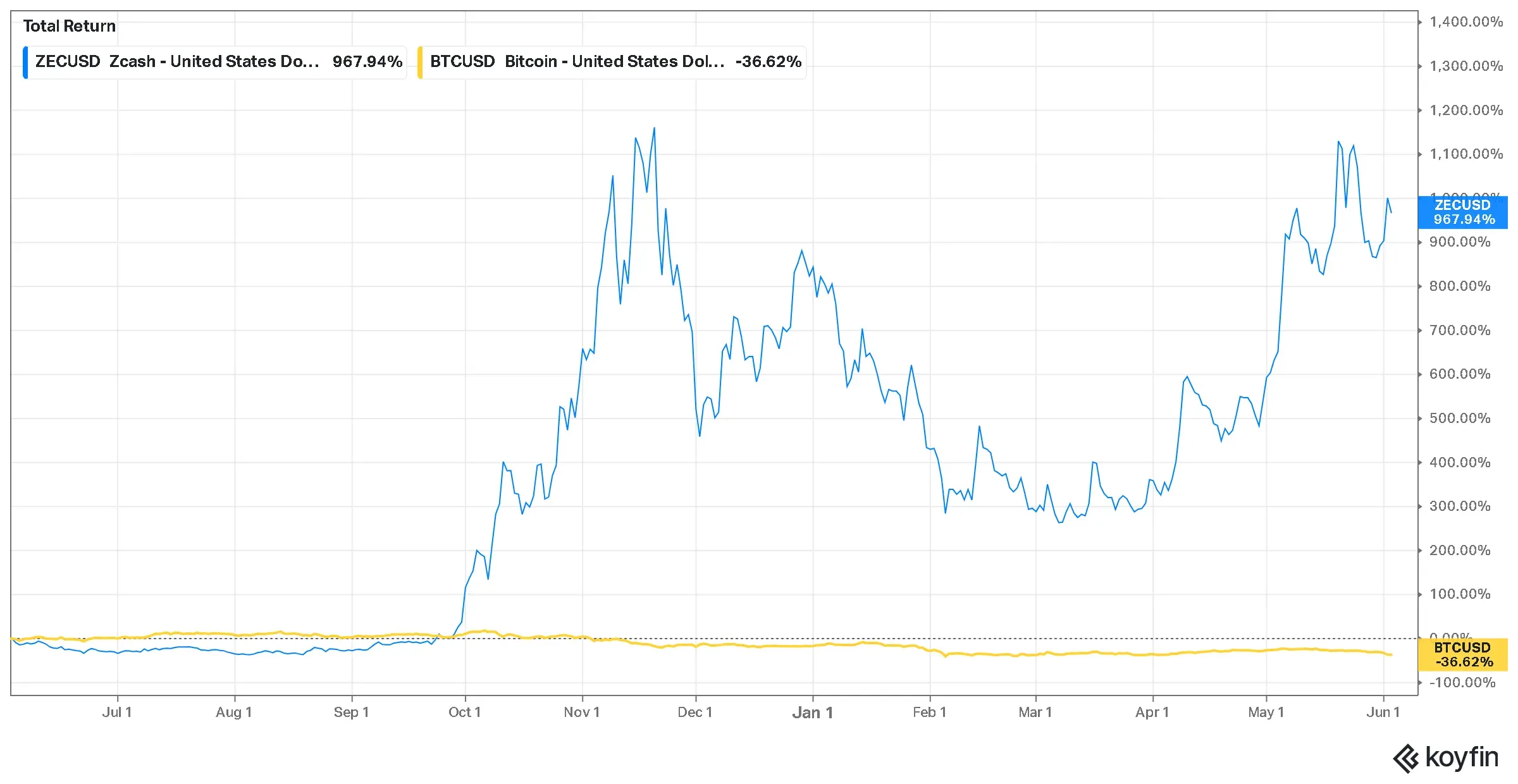The image size is (1518, 784).
Task: Click the "Jul 1" date label
Action: [x=117, y=713]
